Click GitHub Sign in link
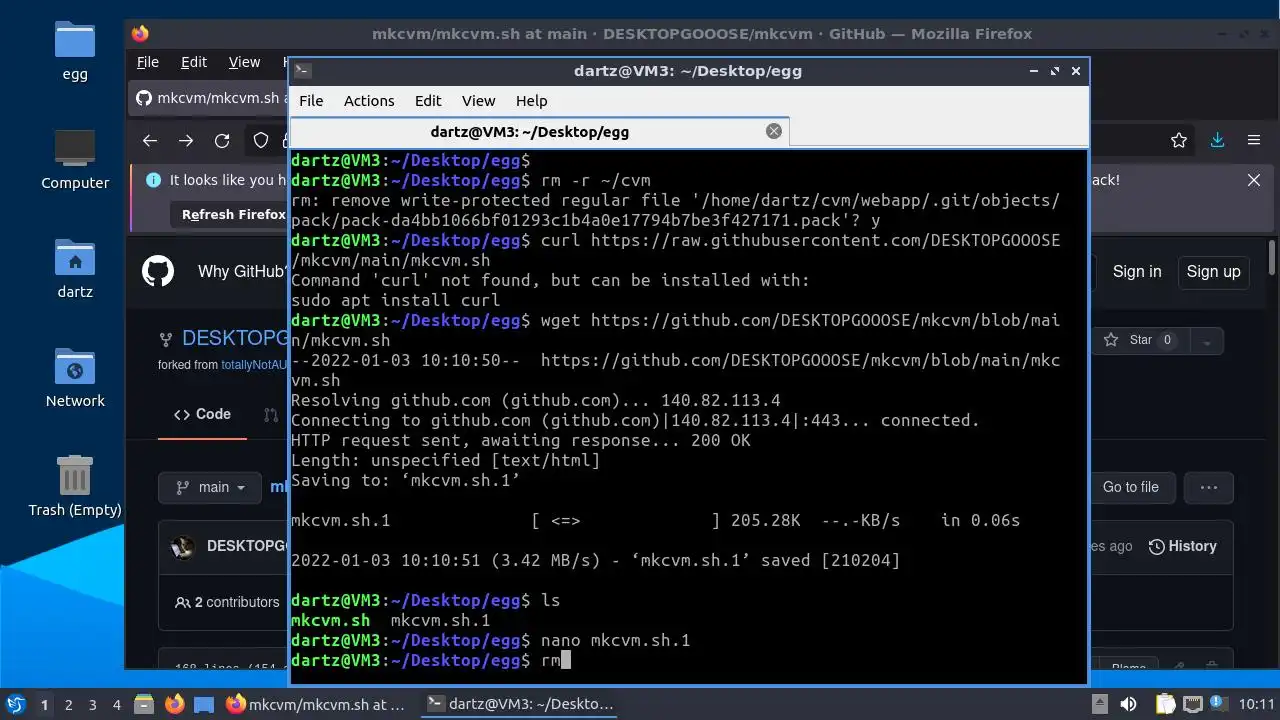This screenshot has height=720, width=1280. pyautogui.click(x=1137, y=271)
